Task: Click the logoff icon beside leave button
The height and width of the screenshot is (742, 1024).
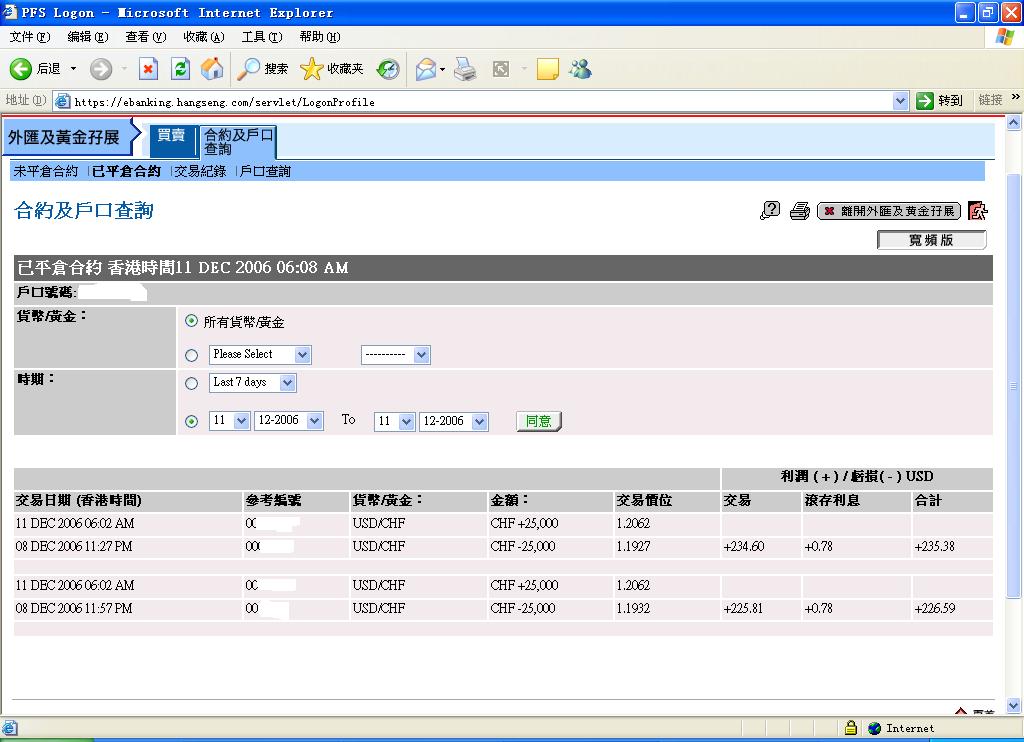Action: click(978, 210)
